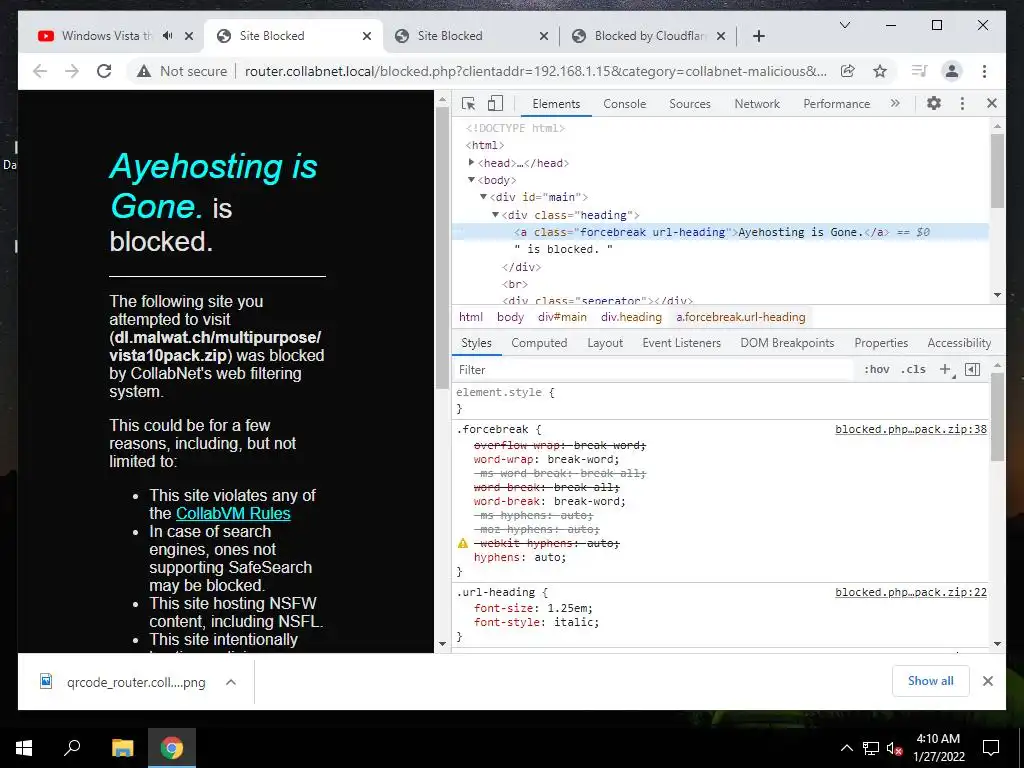Close the DevTools panel
1024x768 pixels.
[991, 103]
